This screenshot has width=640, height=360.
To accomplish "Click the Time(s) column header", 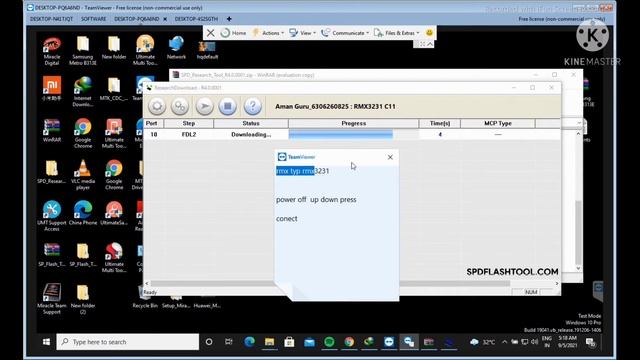I will click(x=440, y=123).
